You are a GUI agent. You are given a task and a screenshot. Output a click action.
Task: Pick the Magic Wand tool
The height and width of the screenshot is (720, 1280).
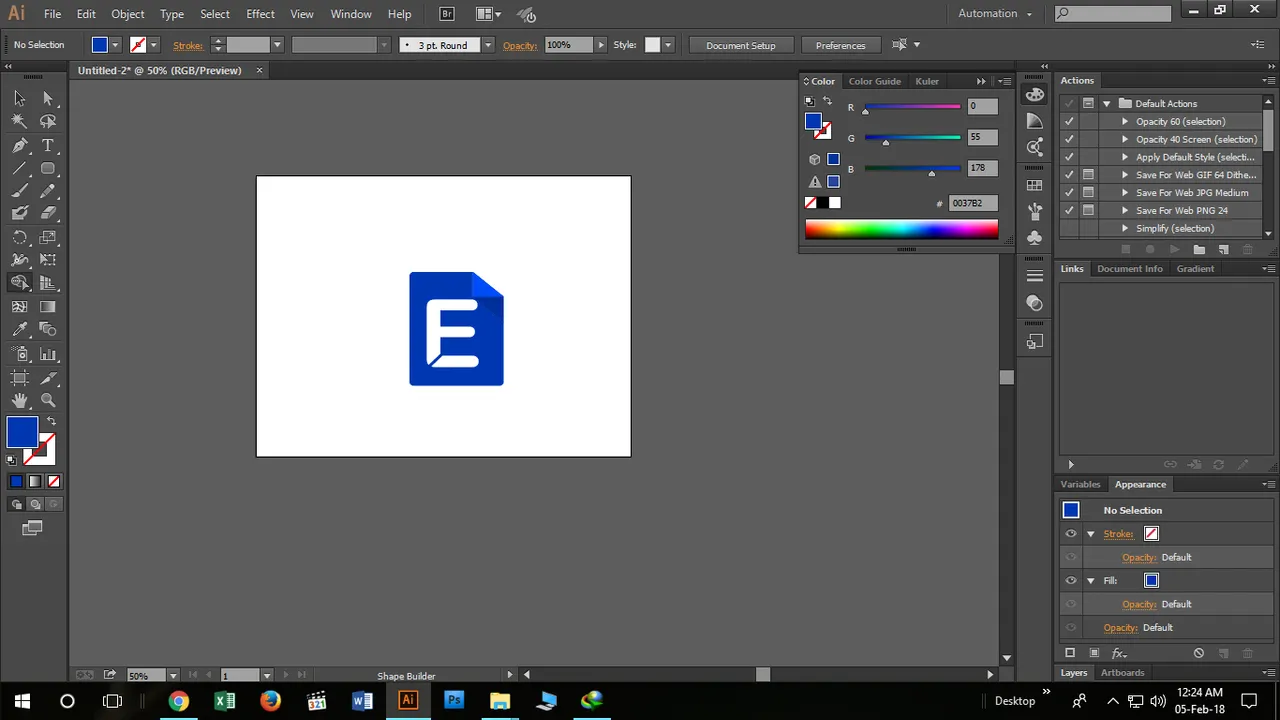(19, 121)
